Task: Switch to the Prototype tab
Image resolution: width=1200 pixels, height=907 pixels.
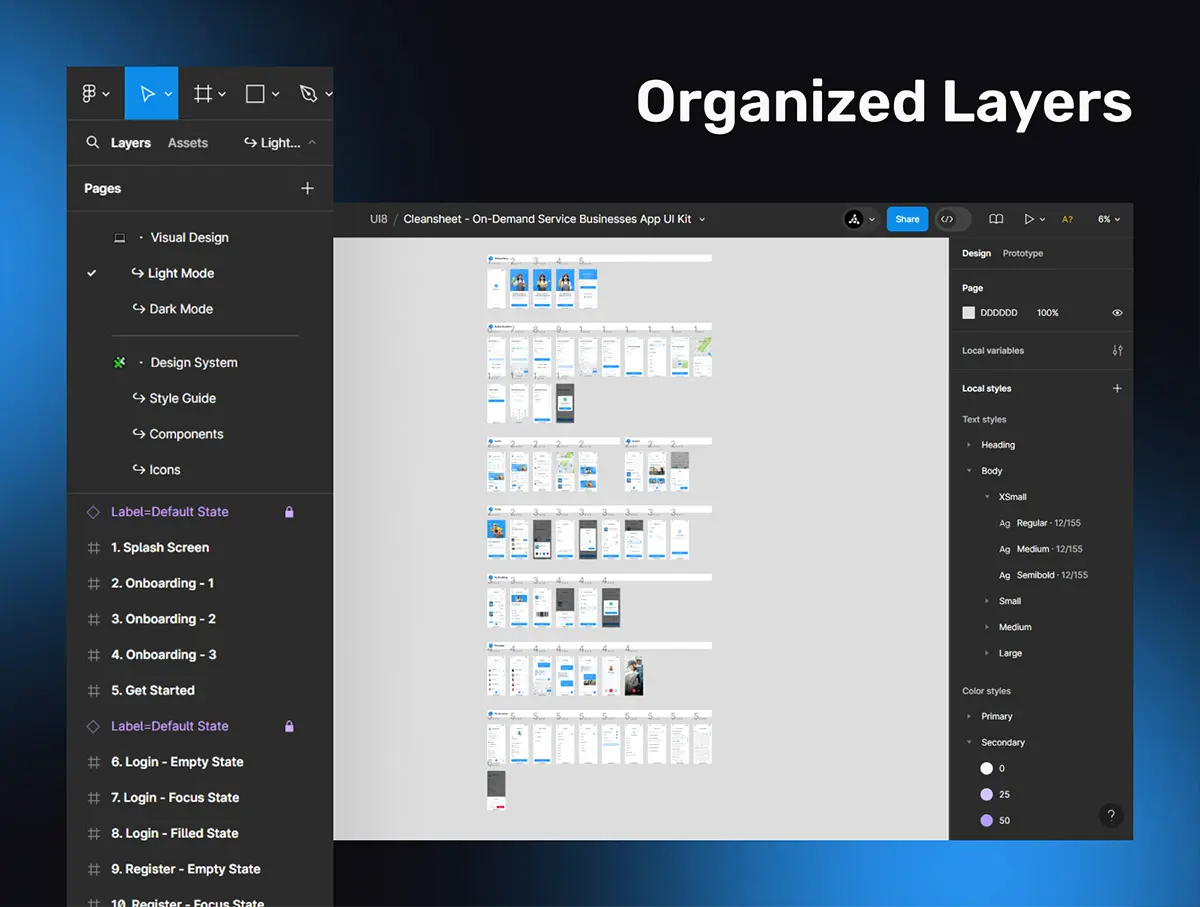Action: click(x=1022, y=254)
